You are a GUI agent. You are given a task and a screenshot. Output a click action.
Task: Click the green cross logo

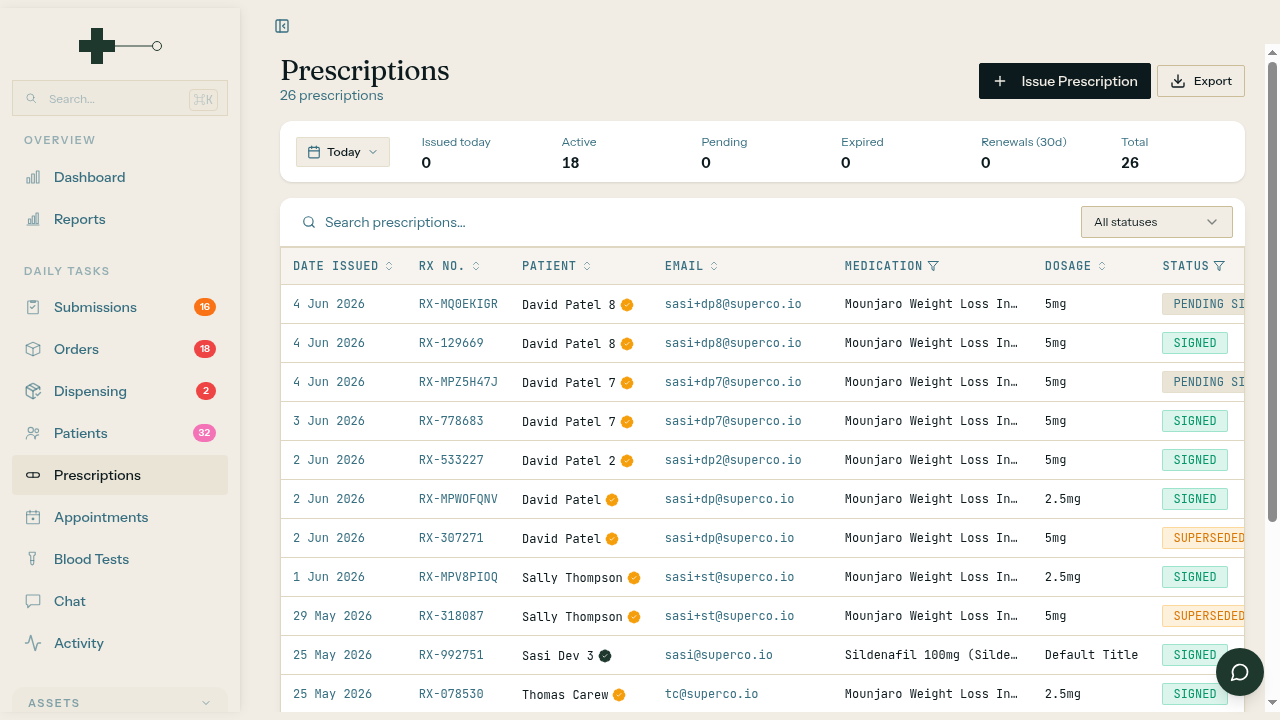pos(97,46)
